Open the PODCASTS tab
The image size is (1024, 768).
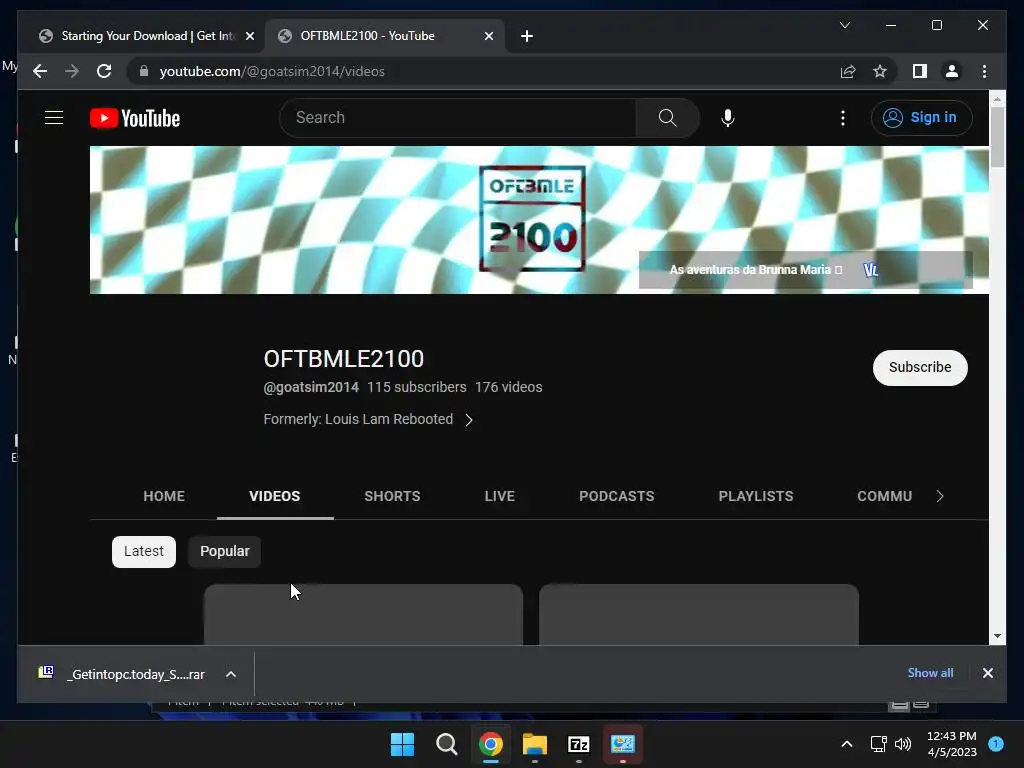616,496
